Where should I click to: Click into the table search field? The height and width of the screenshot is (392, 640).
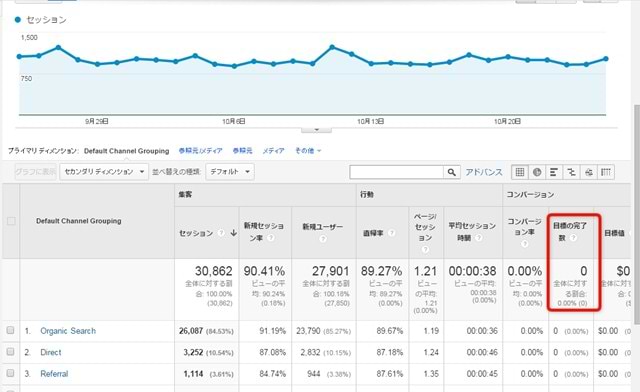(x=396, y=172)
